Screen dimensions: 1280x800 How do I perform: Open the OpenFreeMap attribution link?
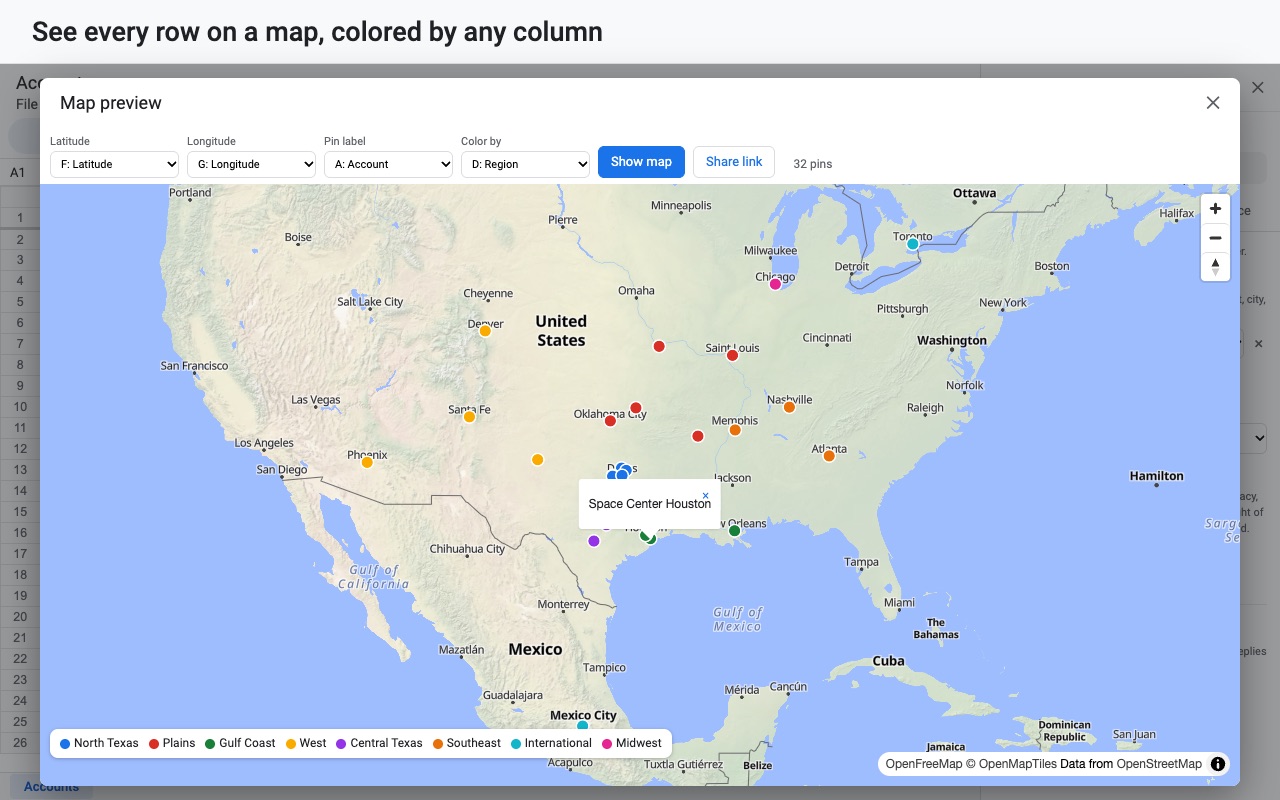[924, 764]
